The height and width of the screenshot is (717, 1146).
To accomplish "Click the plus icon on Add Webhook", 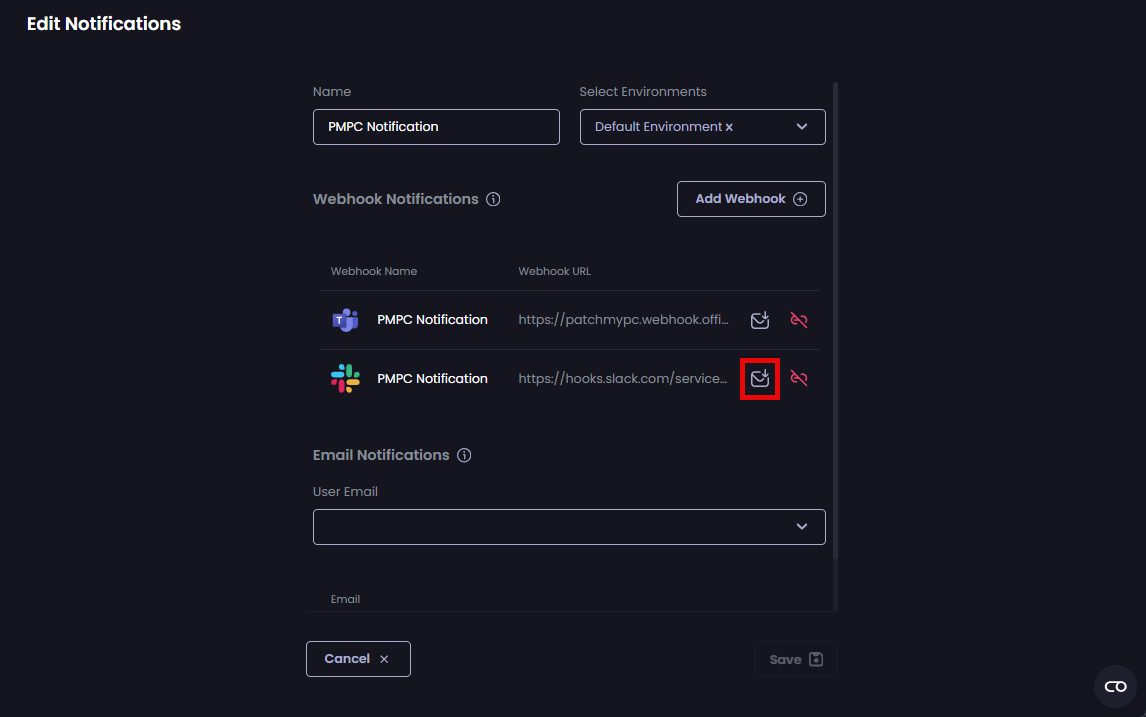I will click(799, 198).
